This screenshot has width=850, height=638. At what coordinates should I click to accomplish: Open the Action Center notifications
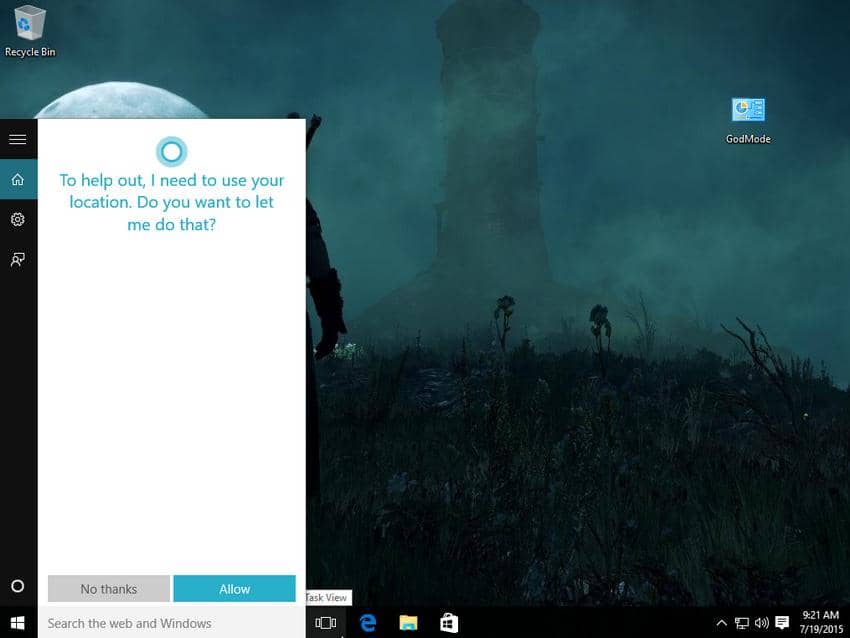[x=782, y=623]
